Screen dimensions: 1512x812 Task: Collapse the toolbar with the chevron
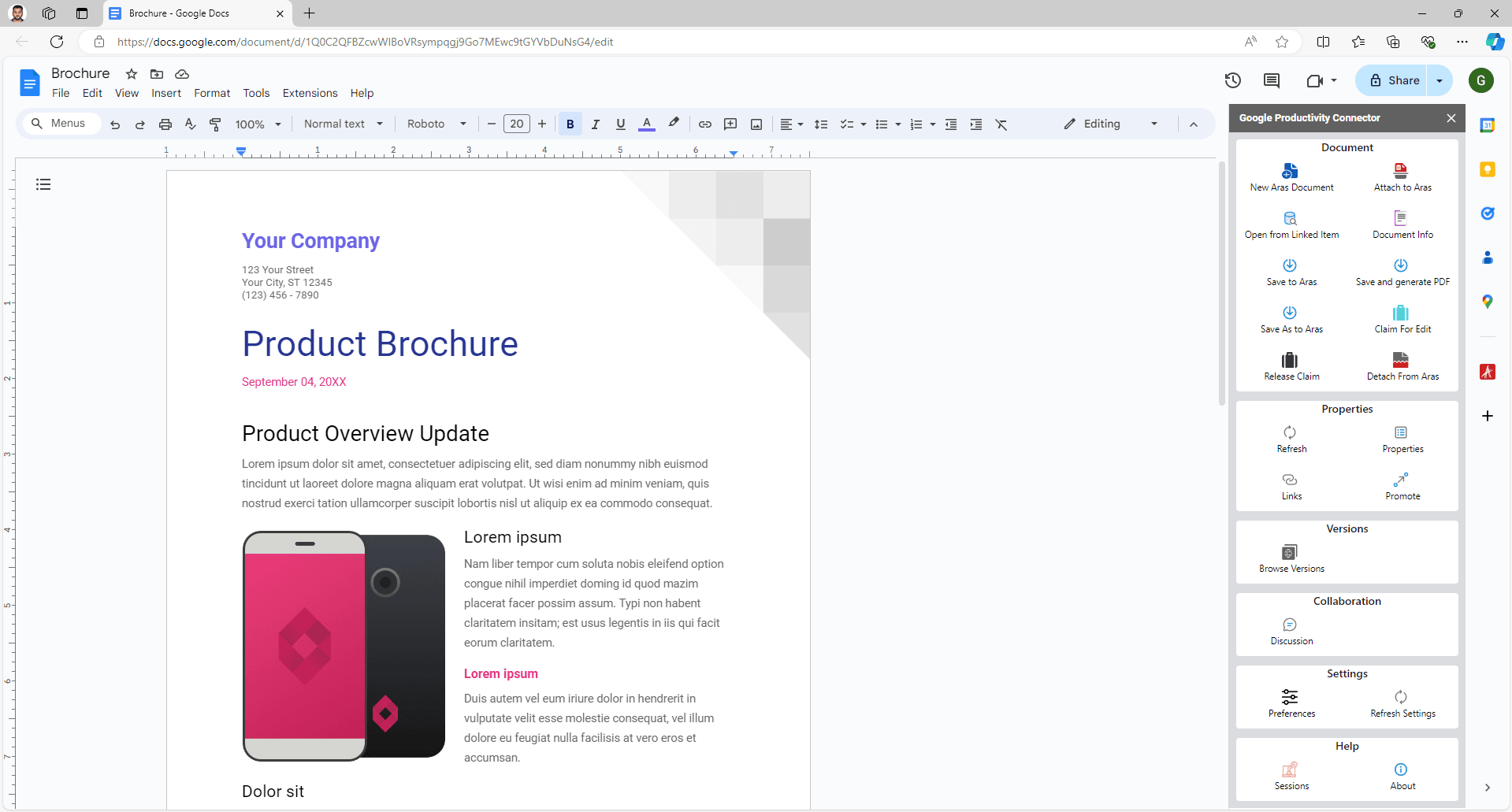coord(1194,124)
